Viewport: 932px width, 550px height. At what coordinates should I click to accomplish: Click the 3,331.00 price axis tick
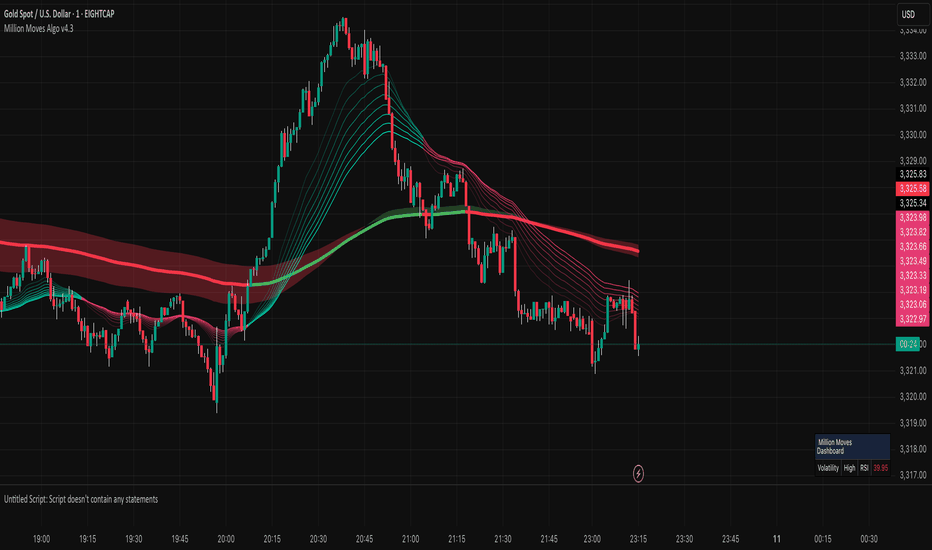point(913,108)
